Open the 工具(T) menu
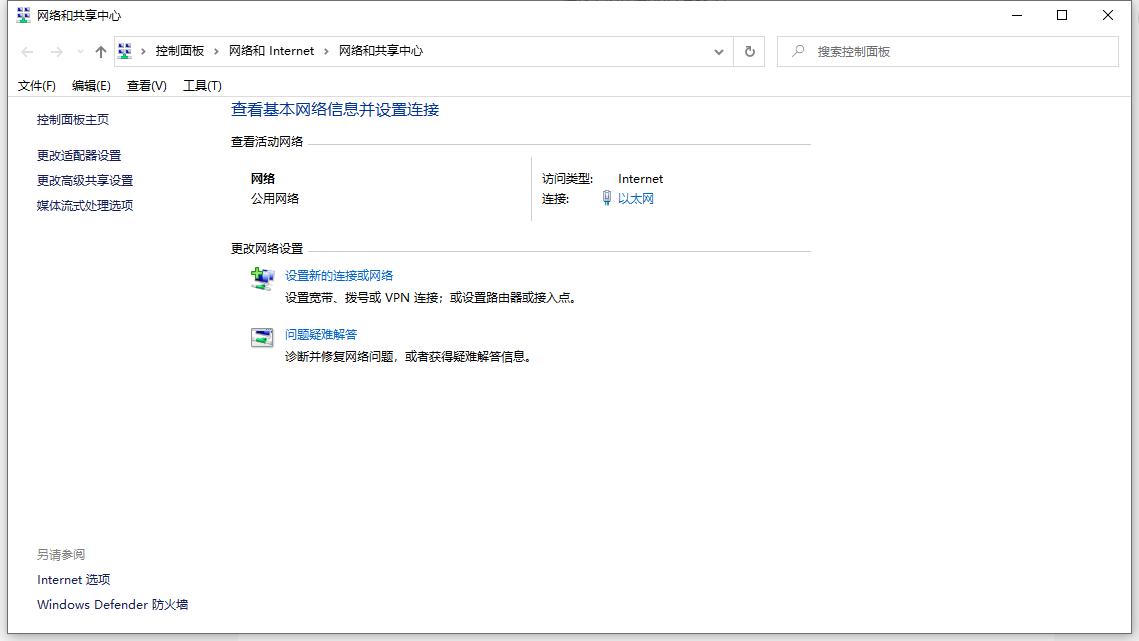This screenshot has width=1139, height=641. point(201,85)
